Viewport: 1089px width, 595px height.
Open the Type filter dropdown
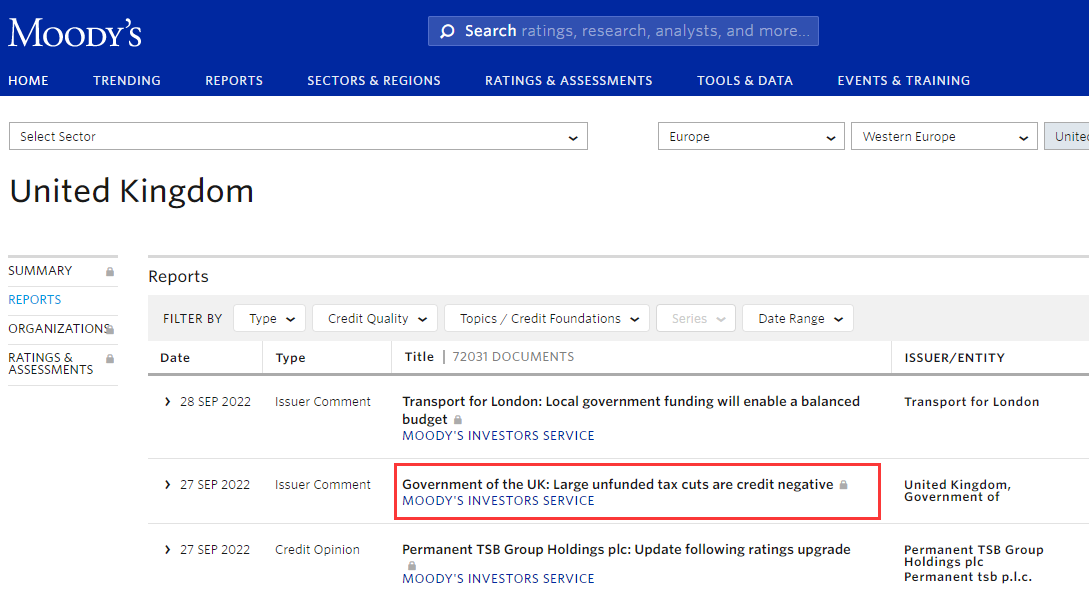(270, 319)
